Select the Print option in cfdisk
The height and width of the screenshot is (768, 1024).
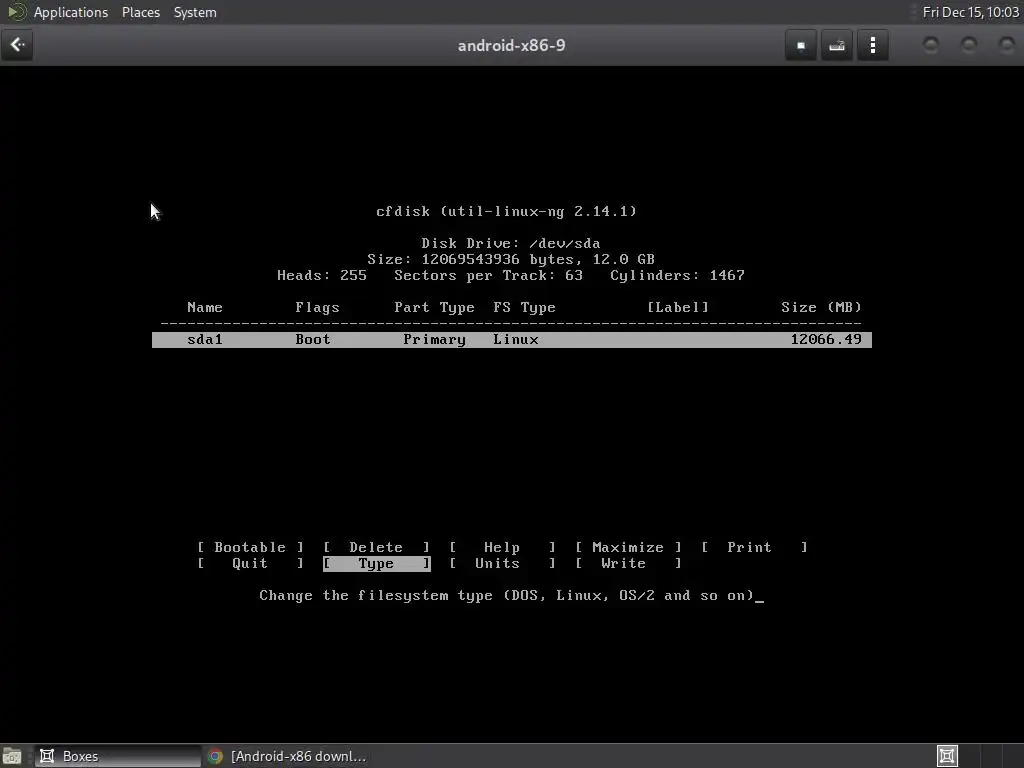[754, 547]
